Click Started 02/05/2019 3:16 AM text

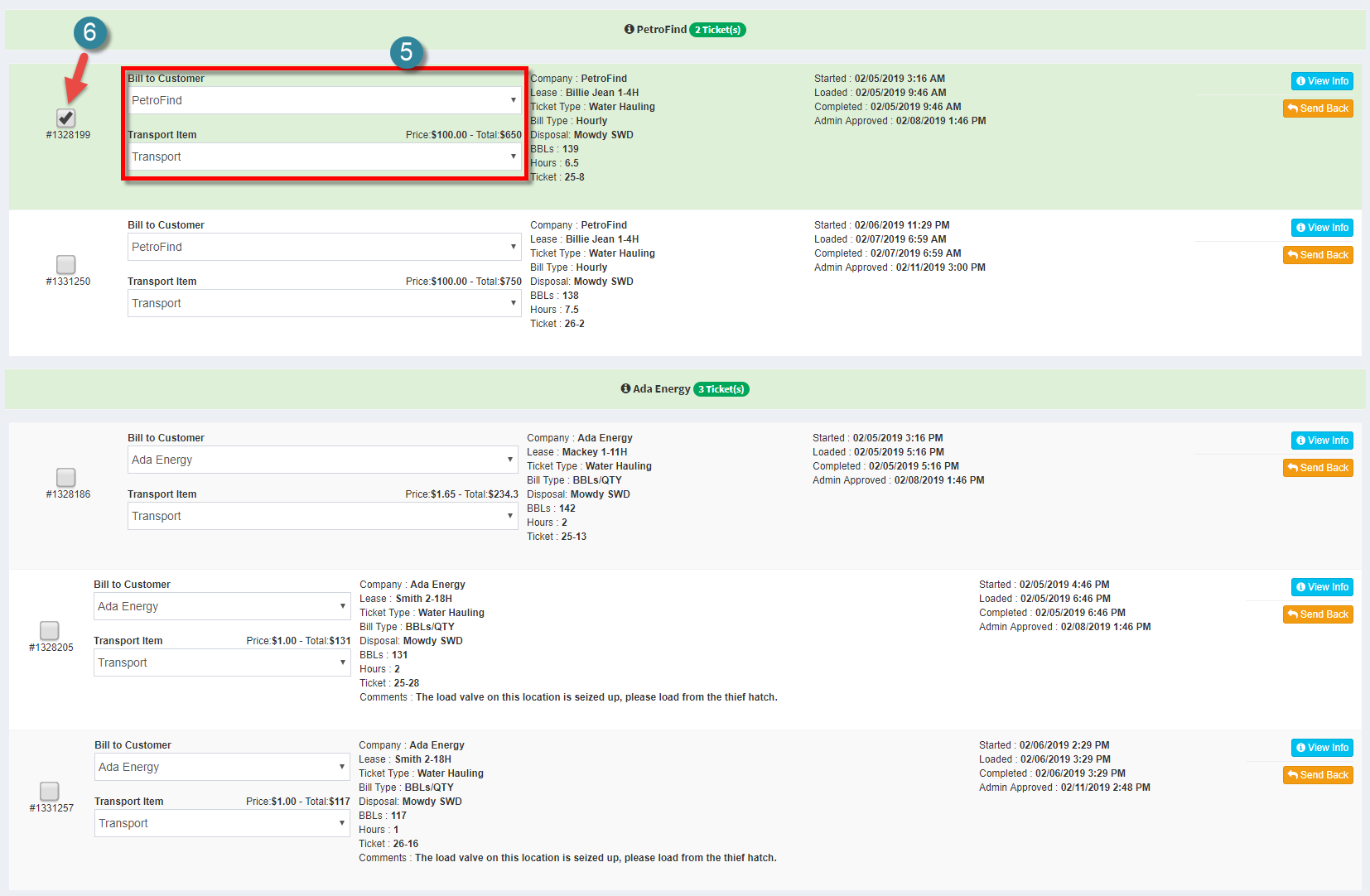click(x=879, y=79)
